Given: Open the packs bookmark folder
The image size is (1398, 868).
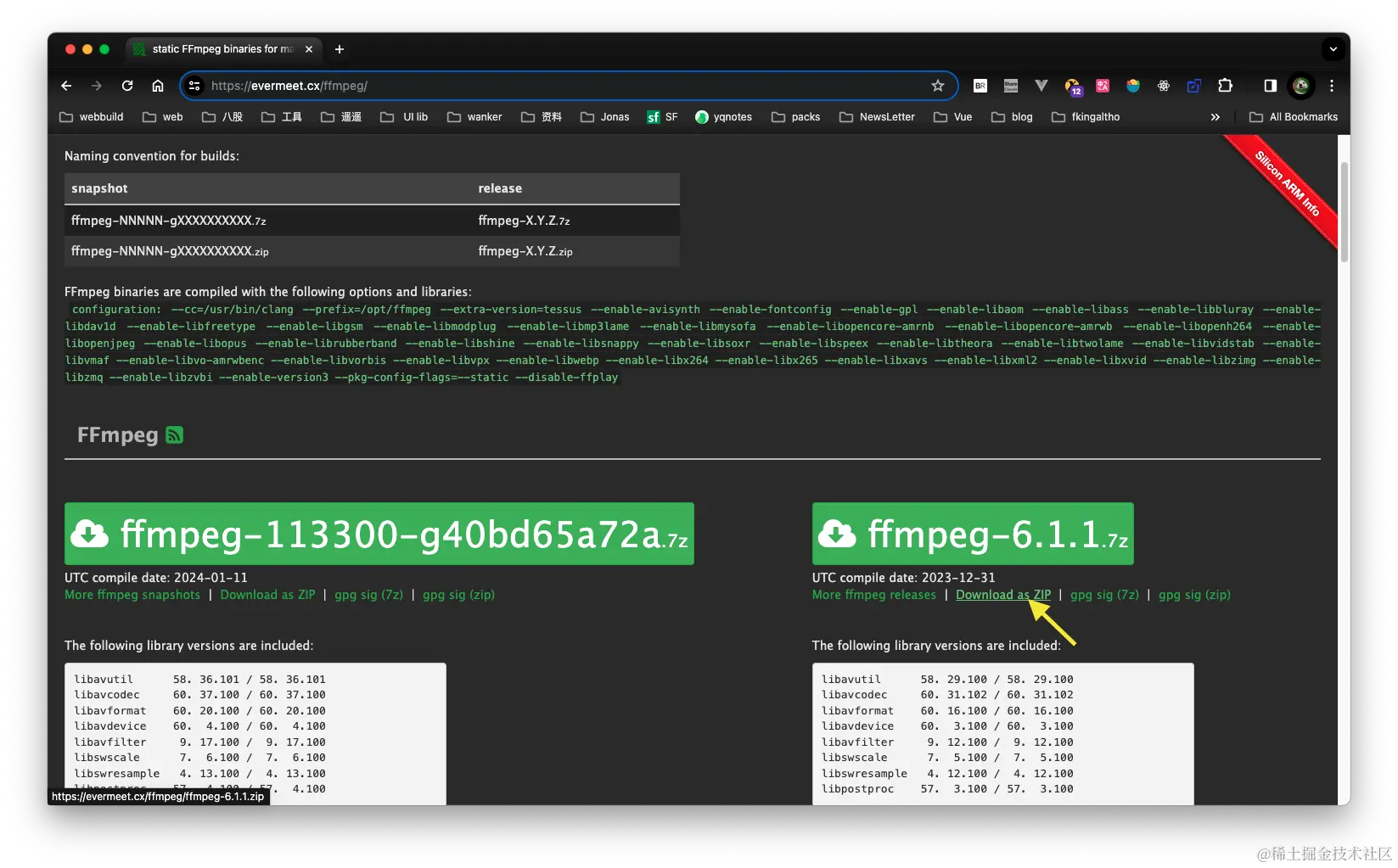Looking at the screenshot, I should click(x=795, y=117).
